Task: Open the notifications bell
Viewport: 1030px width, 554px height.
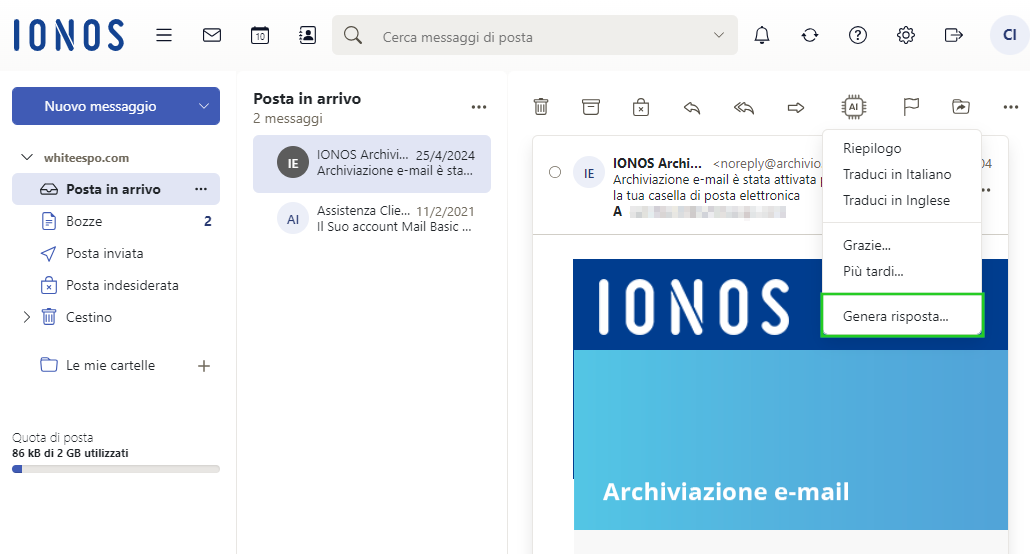Action: click(762, 35)
